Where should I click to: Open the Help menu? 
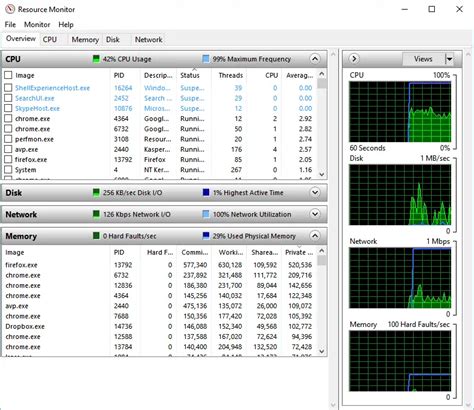[x=66, y=25]
